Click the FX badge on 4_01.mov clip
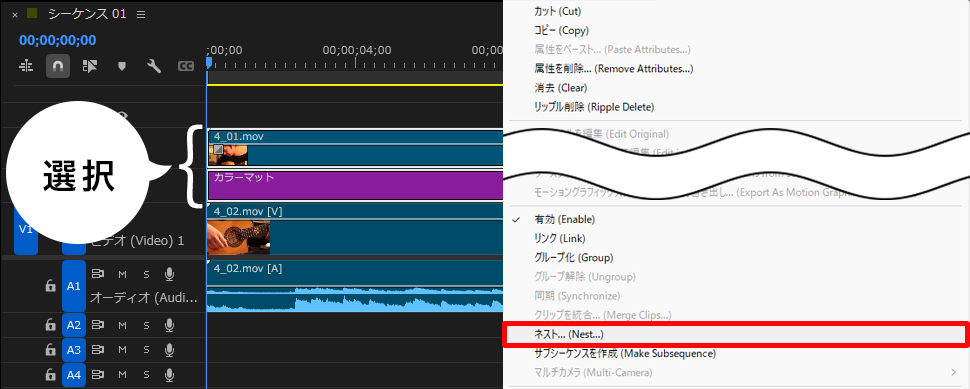Screen dimensions: 970x389 218,149
